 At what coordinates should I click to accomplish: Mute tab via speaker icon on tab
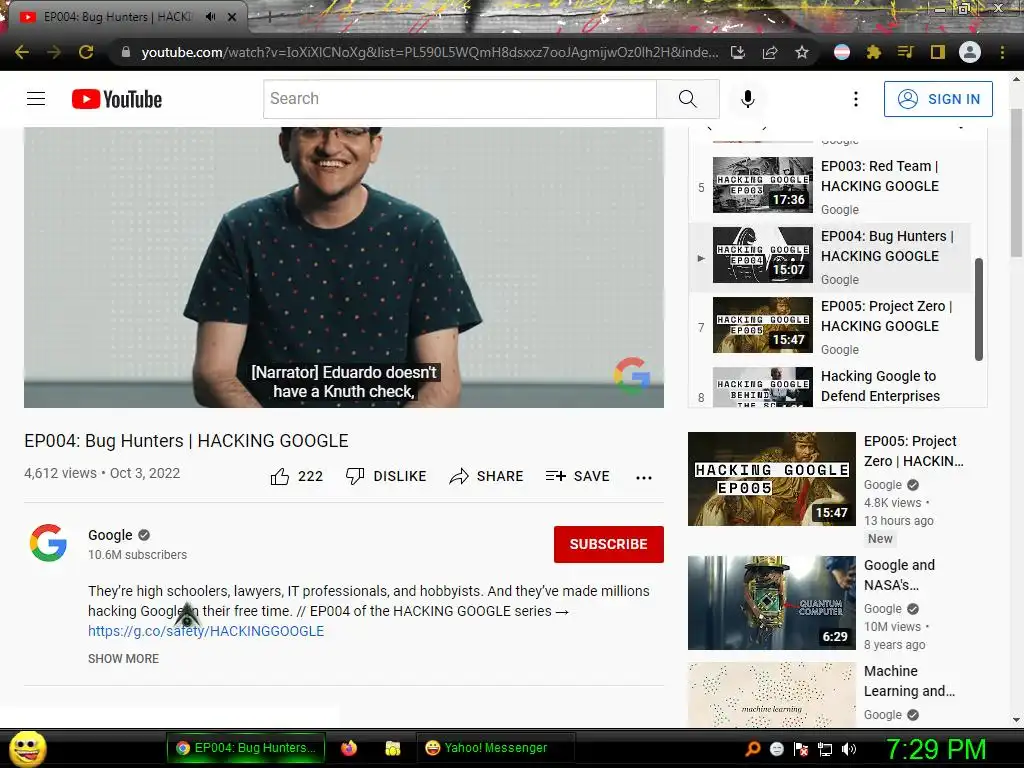(x=210, y=17)
